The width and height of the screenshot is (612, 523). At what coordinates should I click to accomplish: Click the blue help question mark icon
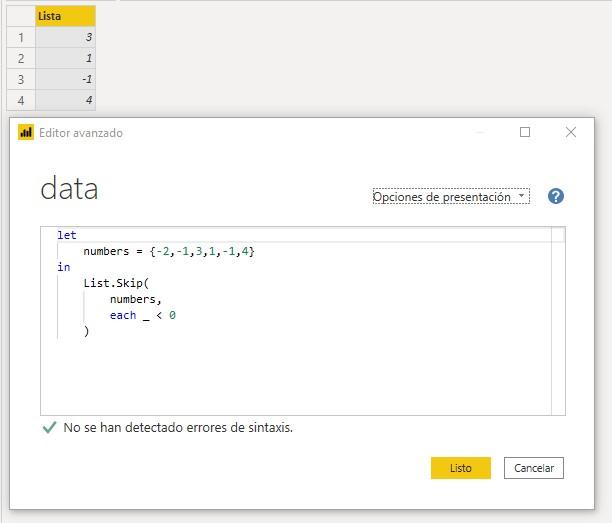pos(556,196)
